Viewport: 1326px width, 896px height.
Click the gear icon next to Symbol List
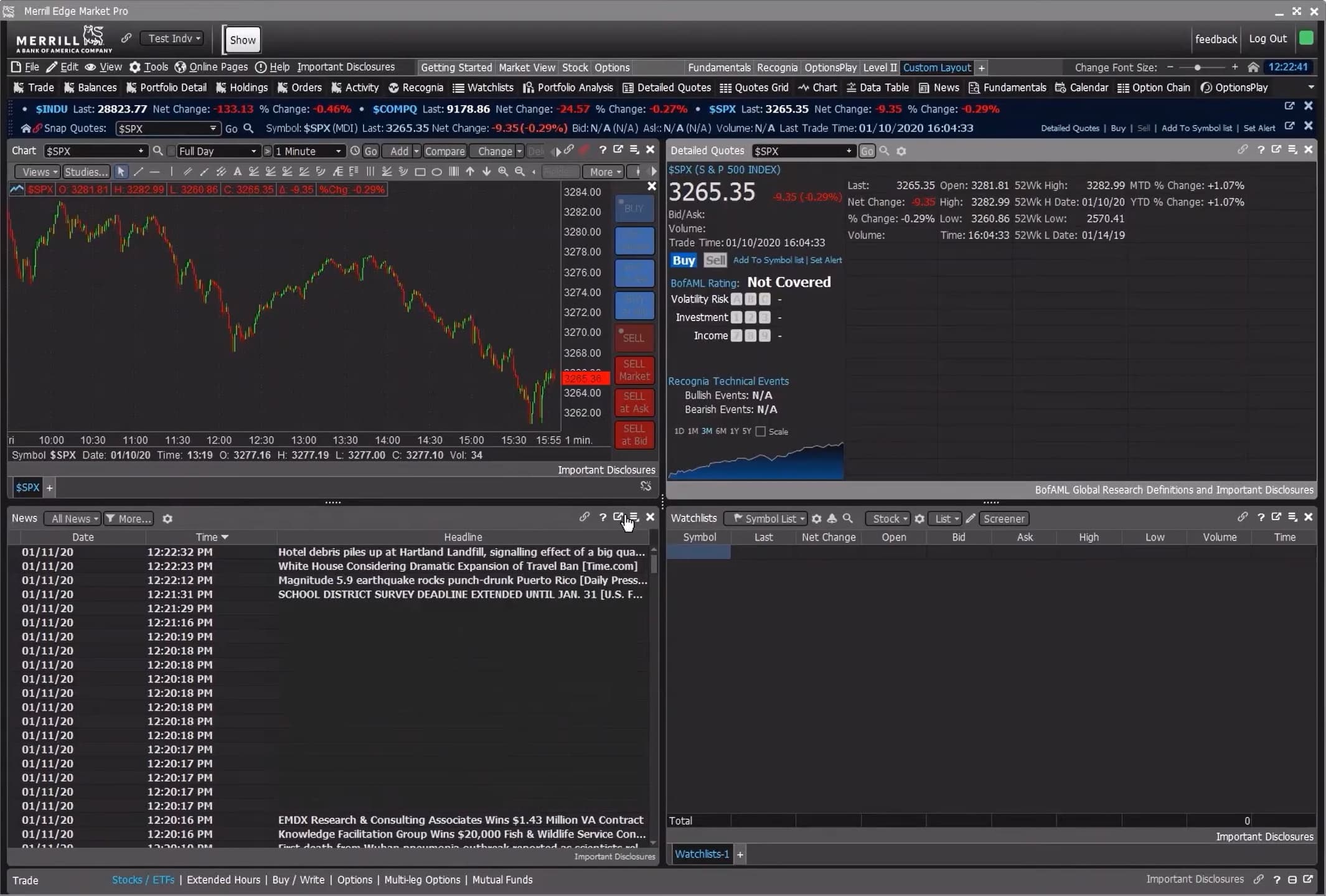tap(817, 518)
